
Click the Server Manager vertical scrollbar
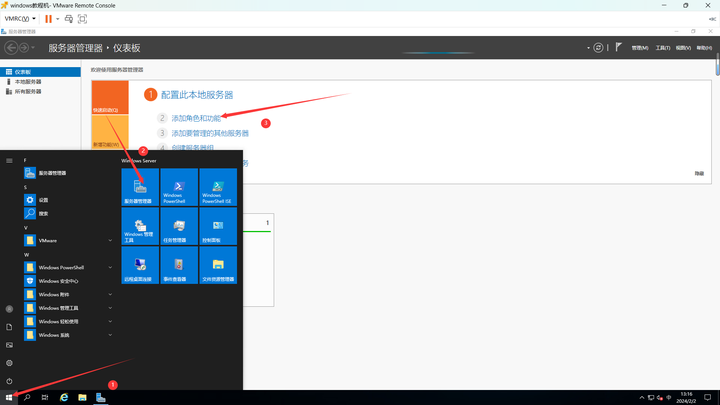pos(717,64)
